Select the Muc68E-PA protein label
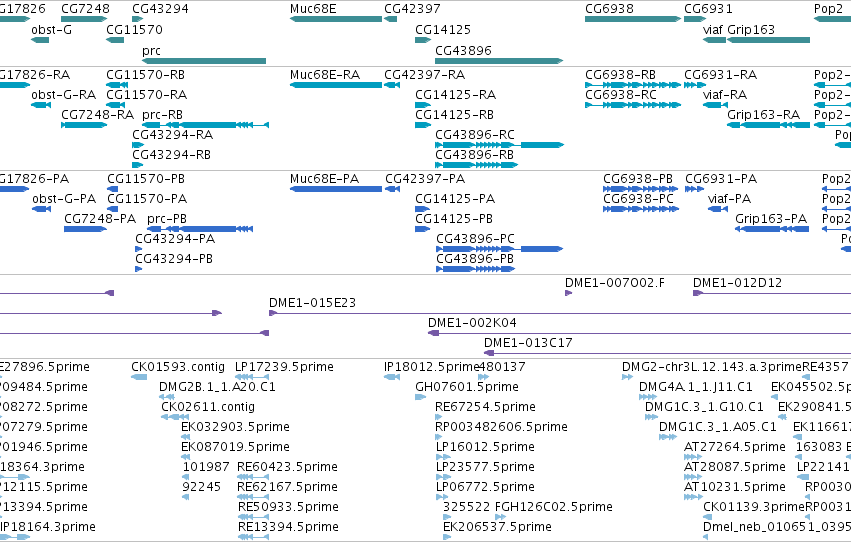The height and width of the screenshot is (542, 851). (x=325, y=179)
